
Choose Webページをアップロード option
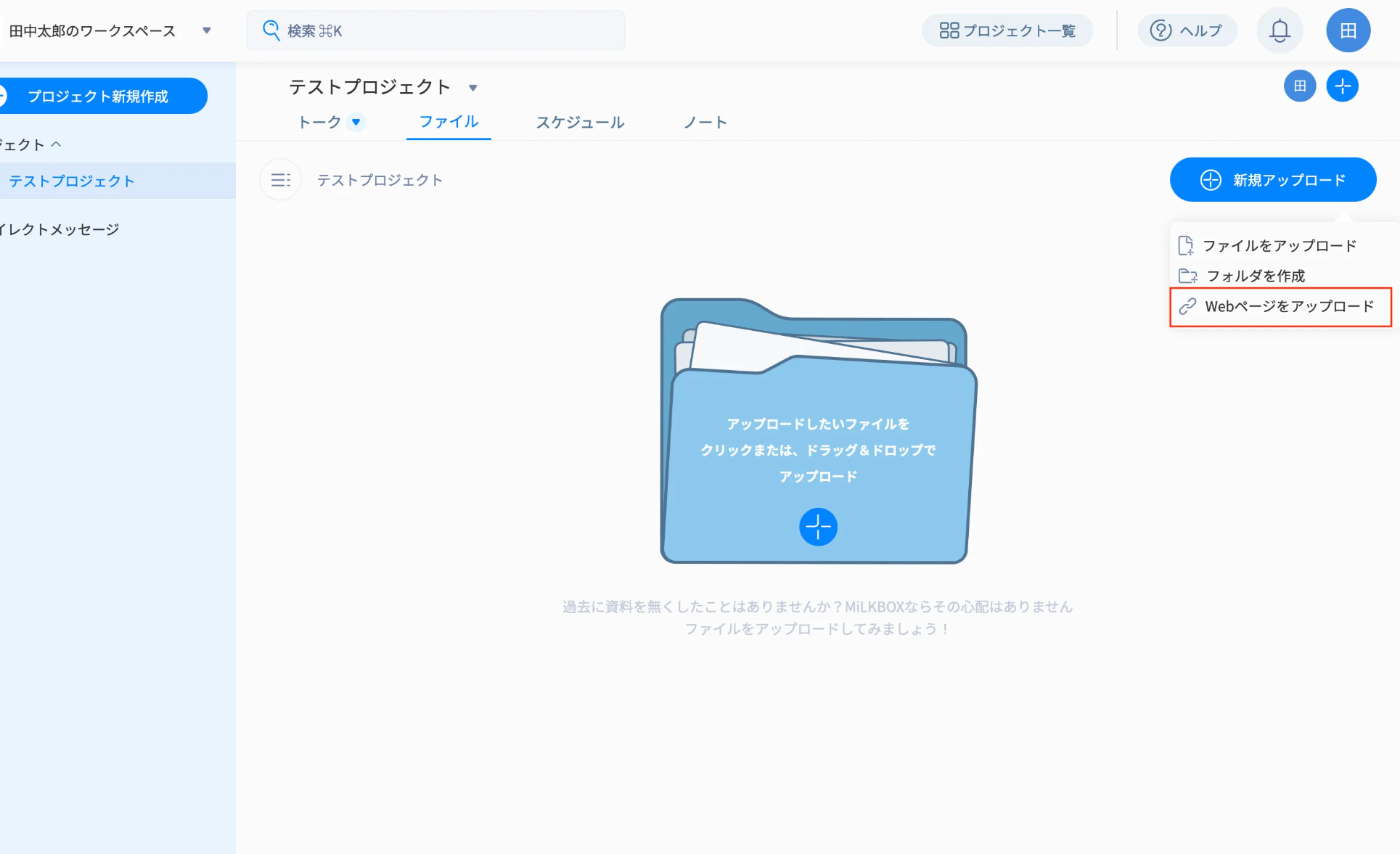pyautogui.click(x=1288, y=306)
